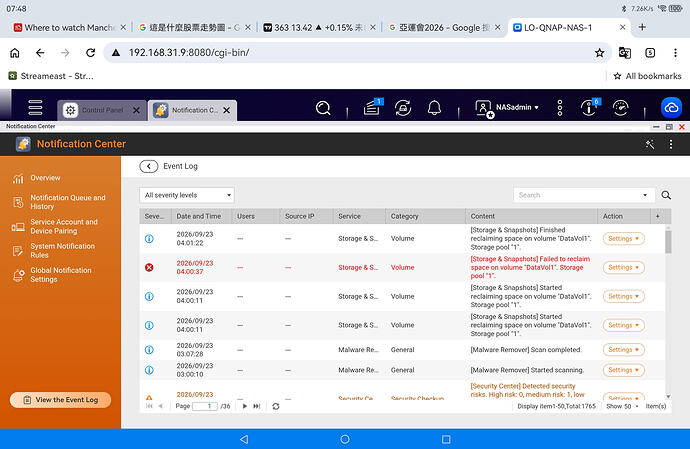Jump to the first page of events
Image resolution: width=690 pixels, height=449 pixels.
click(149, 406)
